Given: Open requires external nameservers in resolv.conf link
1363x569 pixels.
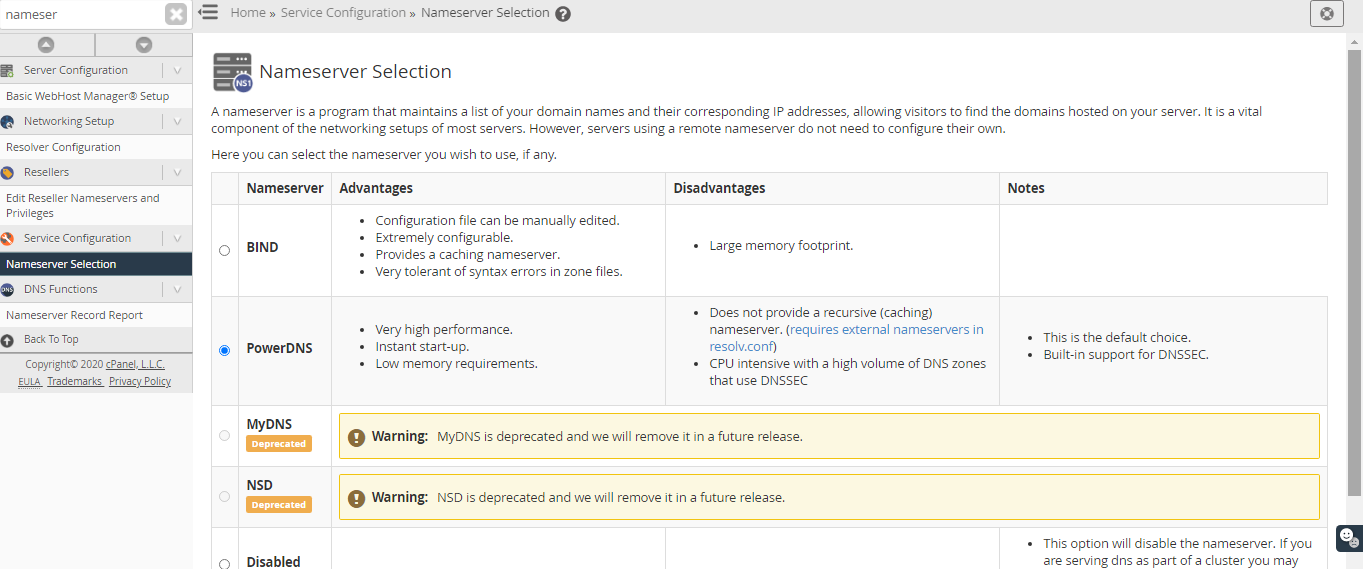Looking at the screenshot, I should click(886, 338).
